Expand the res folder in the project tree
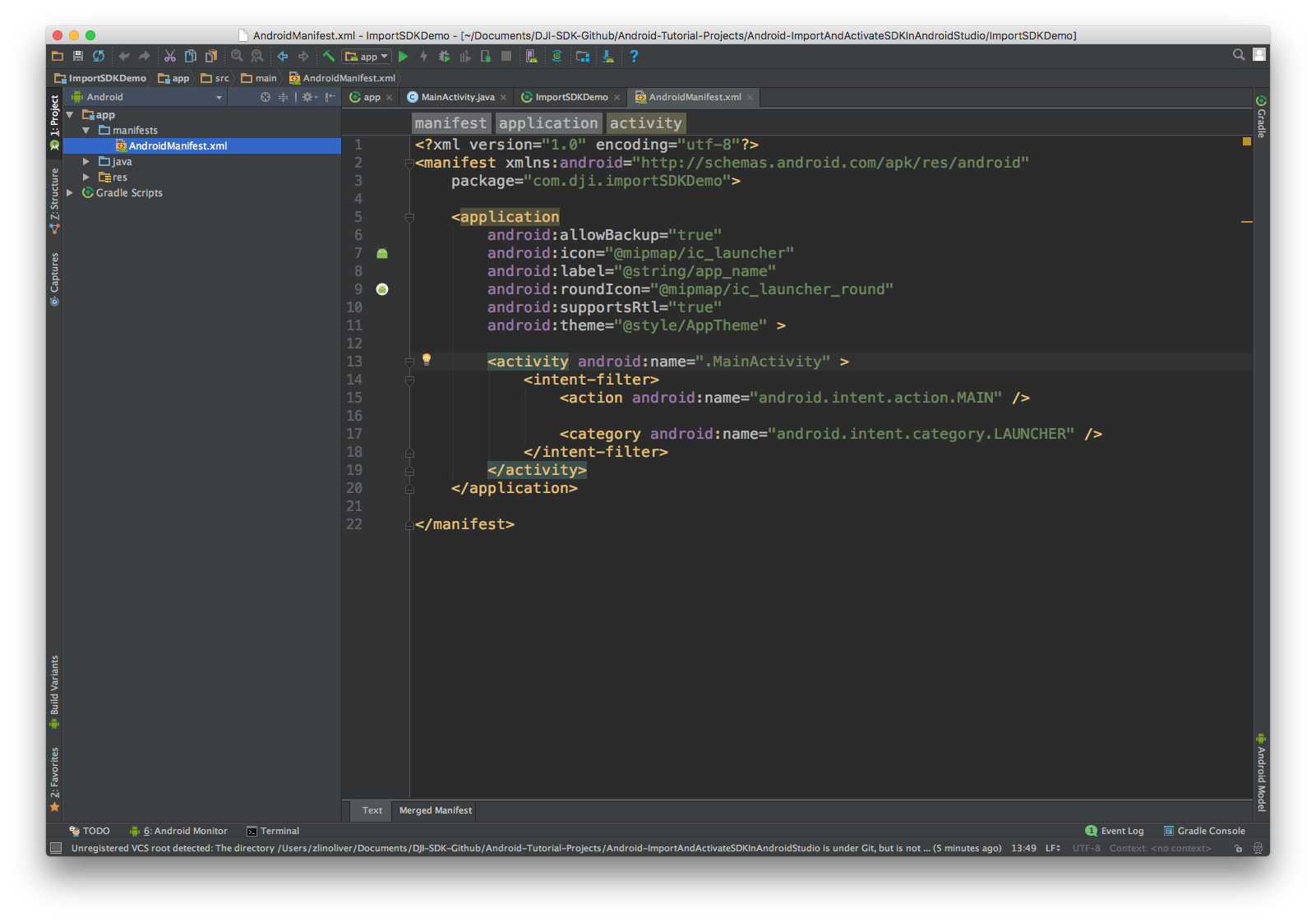1316x922 pixels. pos(85,177)
